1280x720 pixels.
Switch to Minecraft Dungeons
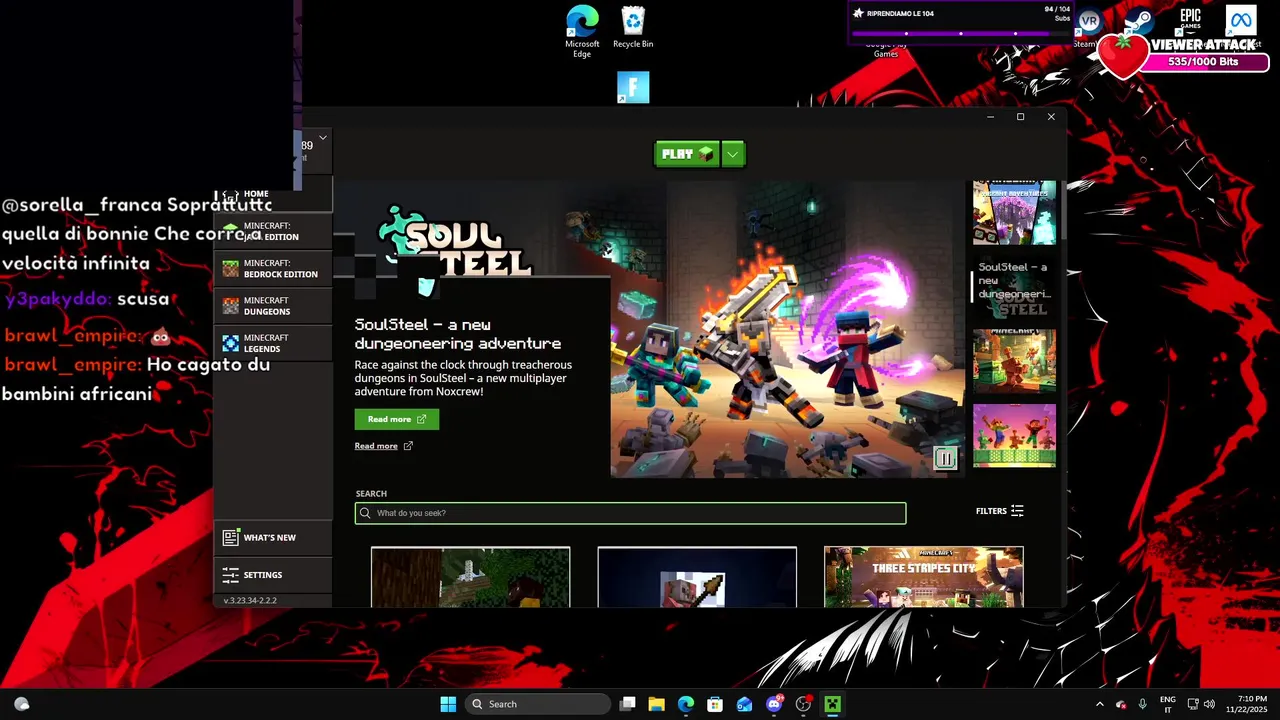point(273,306)
